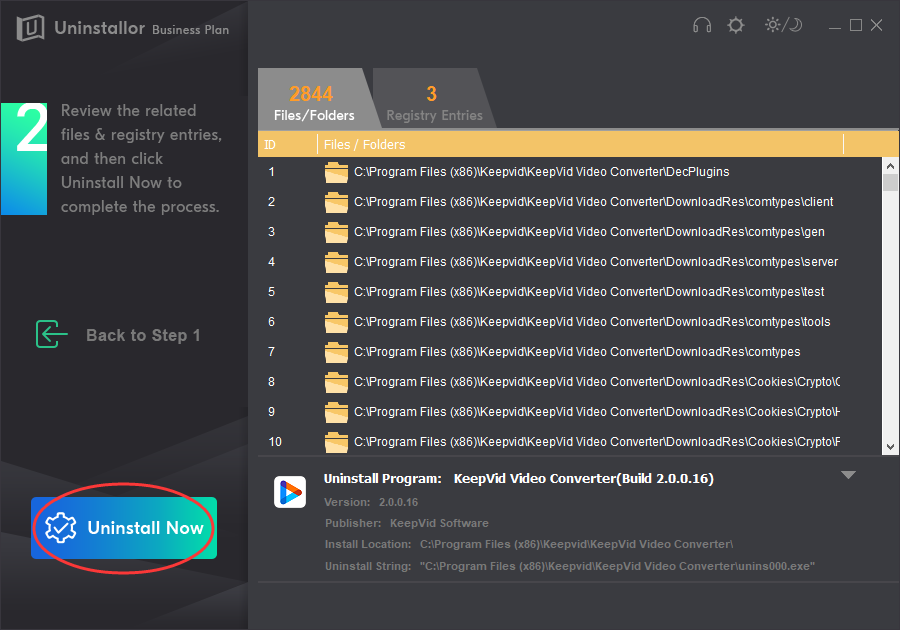
Task: Toggle the light/dark theme switch
Action: point(783,25)
